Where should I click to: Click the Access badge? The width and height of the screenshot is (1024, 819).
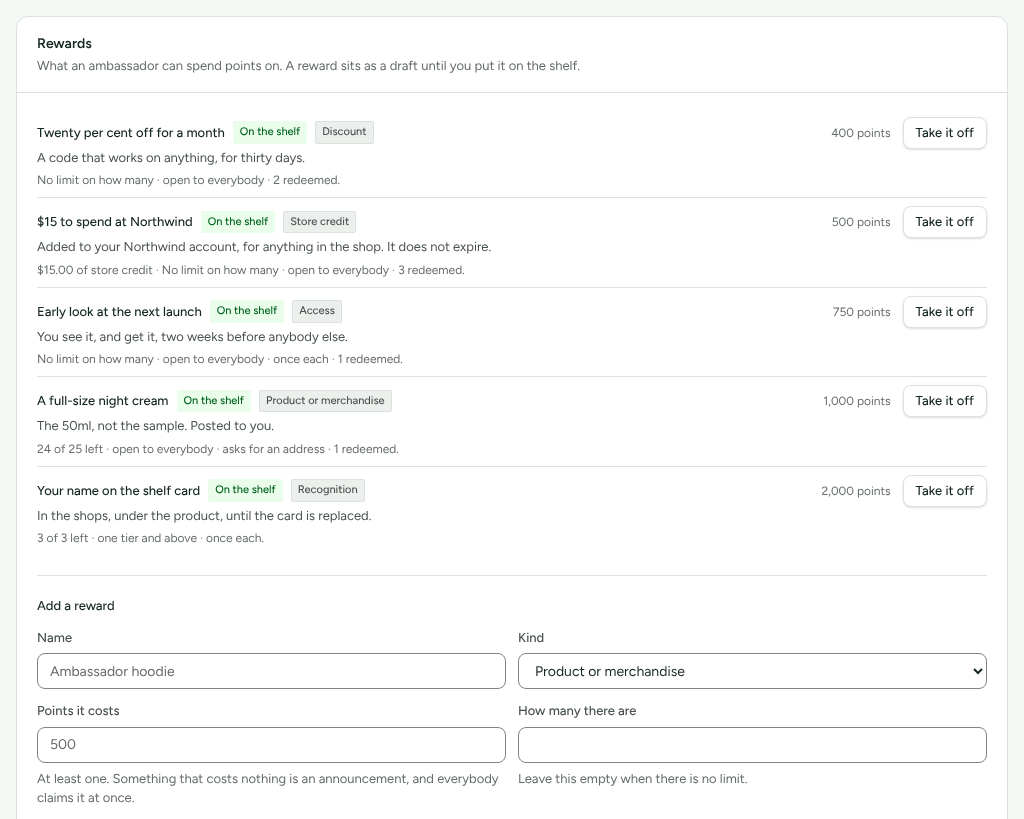click(x=317, y=311)
